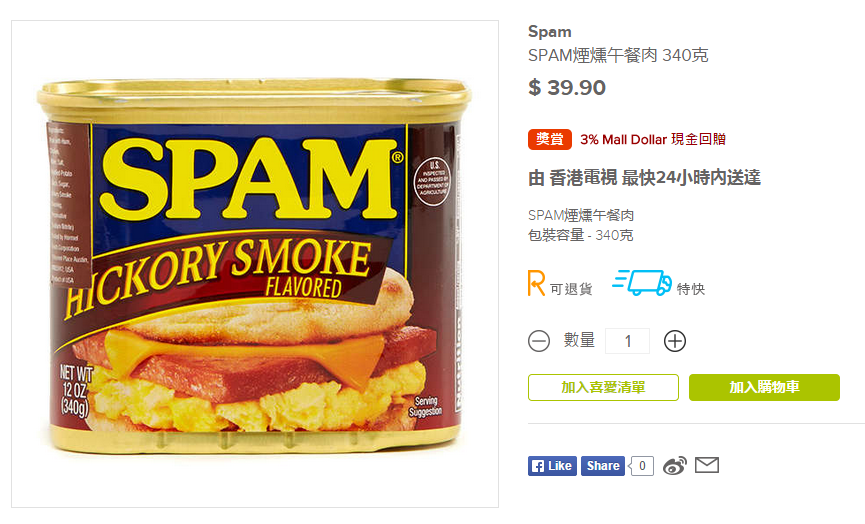Viewport: 865px width, 524px height.
Task: Open the 3% Mall Dollar cashback link
Action: pos(653,140)
